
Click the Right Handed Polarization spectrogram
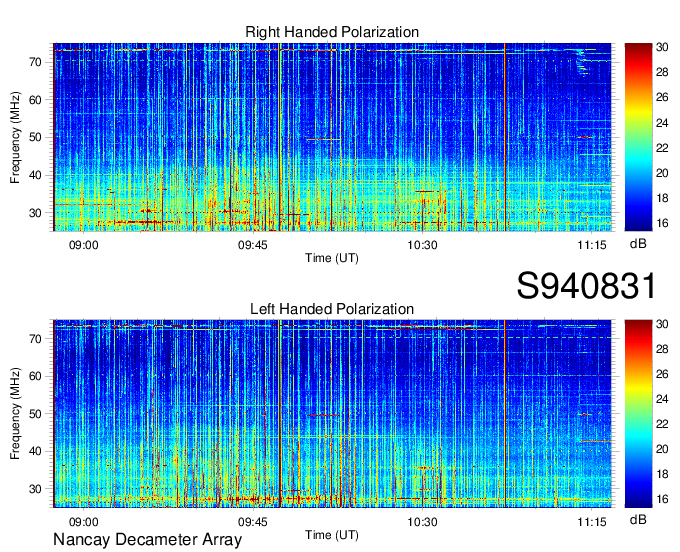pos(332,137)
